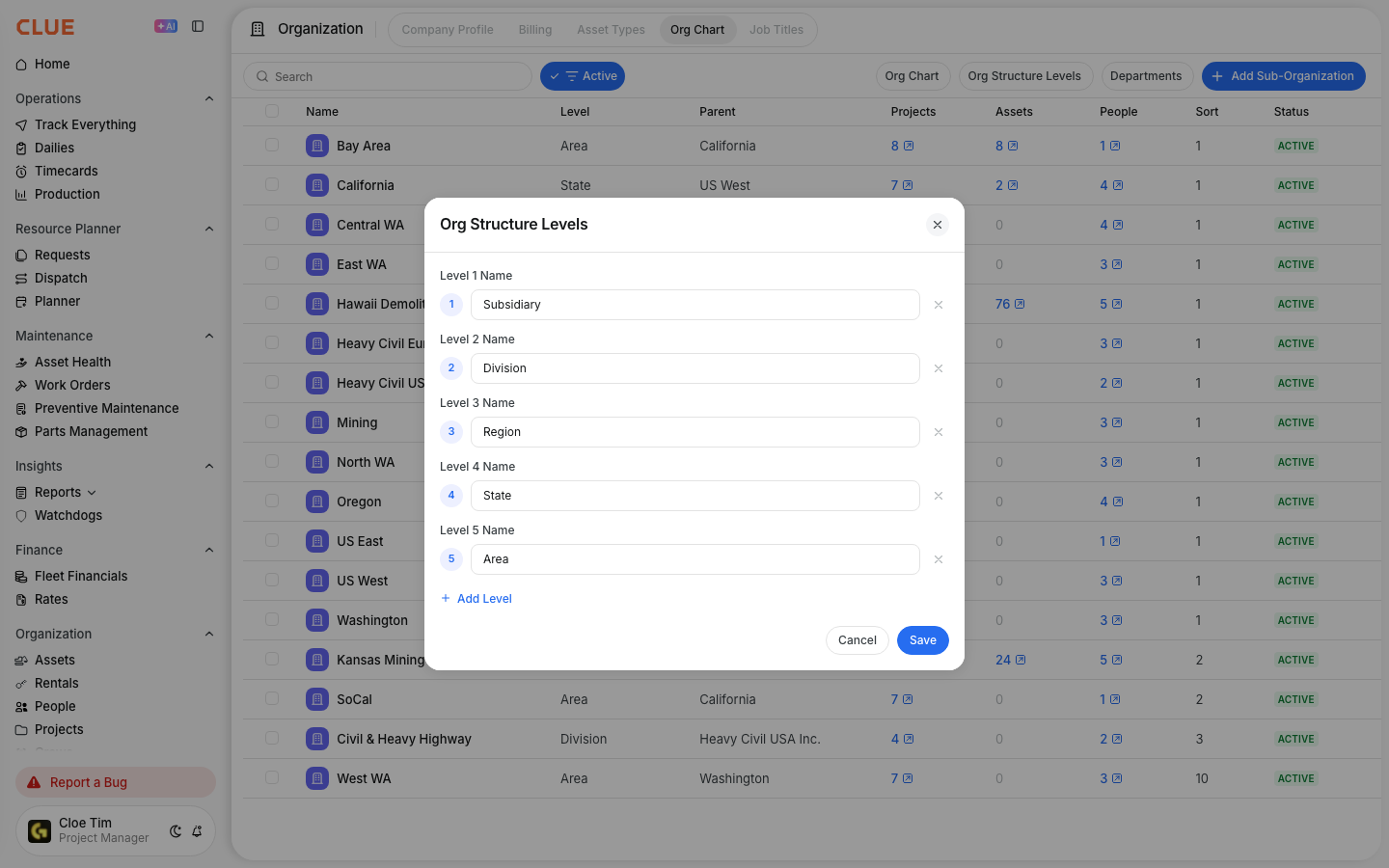Focus the Level 1 Name Subsidiary field
1389x868 pixels.
pos(695,305)
